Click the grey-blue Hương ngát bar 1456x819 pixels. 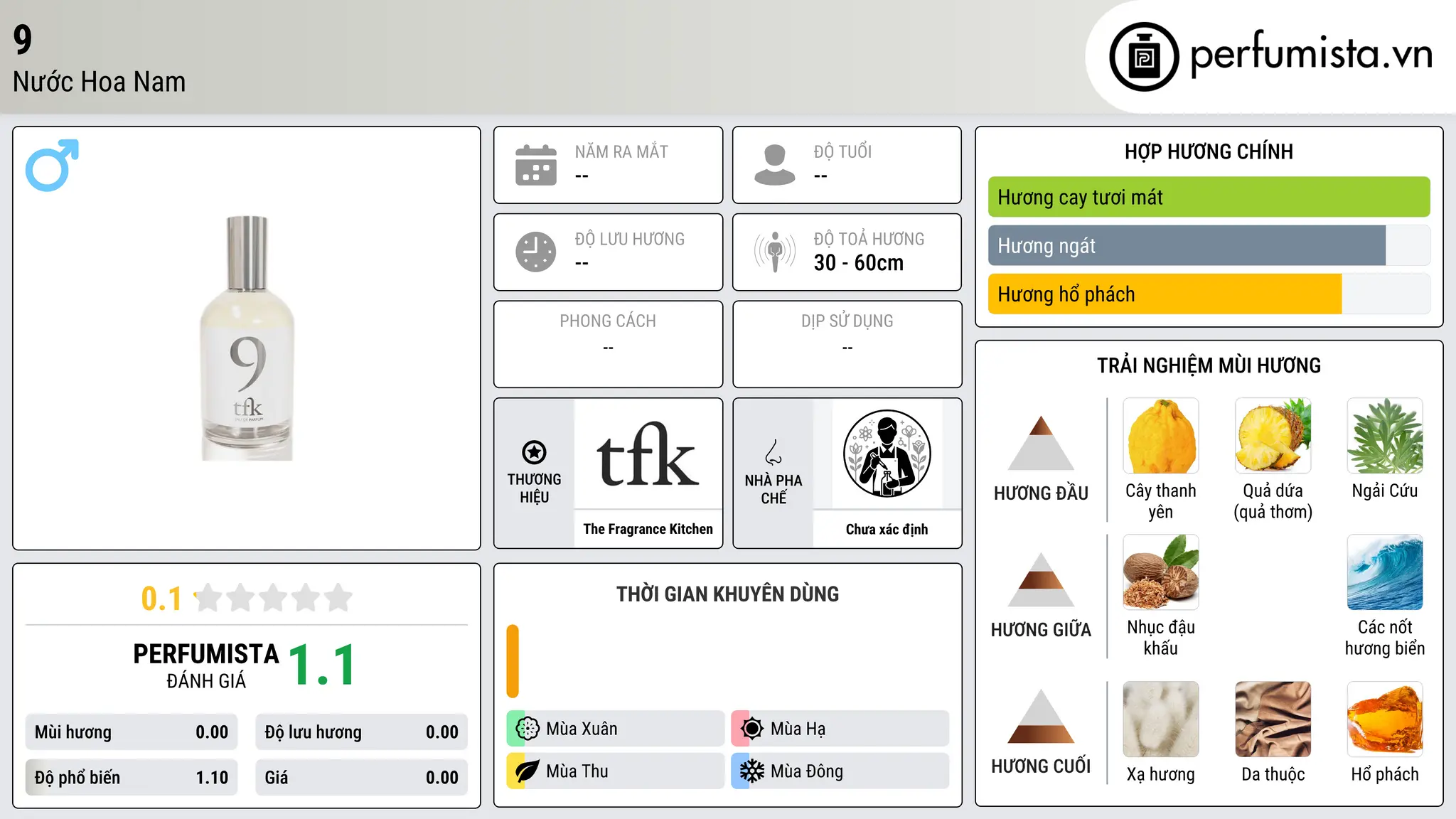point(1187,245)
